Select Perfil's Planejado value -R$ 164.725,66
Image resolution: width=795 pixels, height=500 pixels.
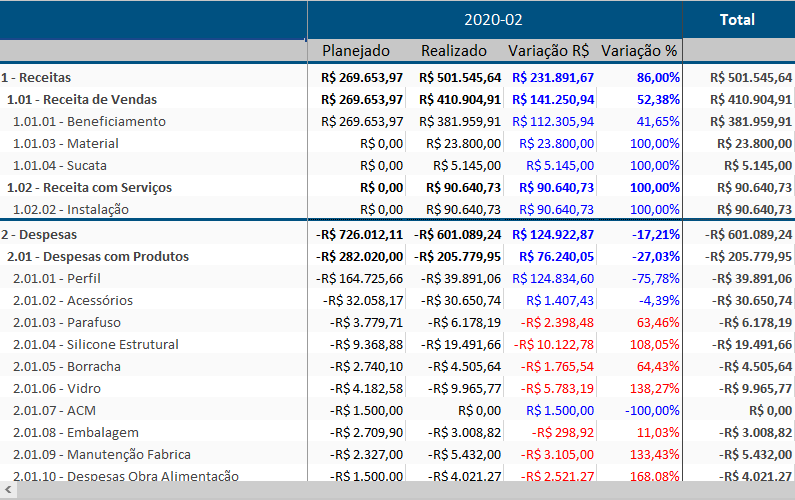click(x=359, y=278)
